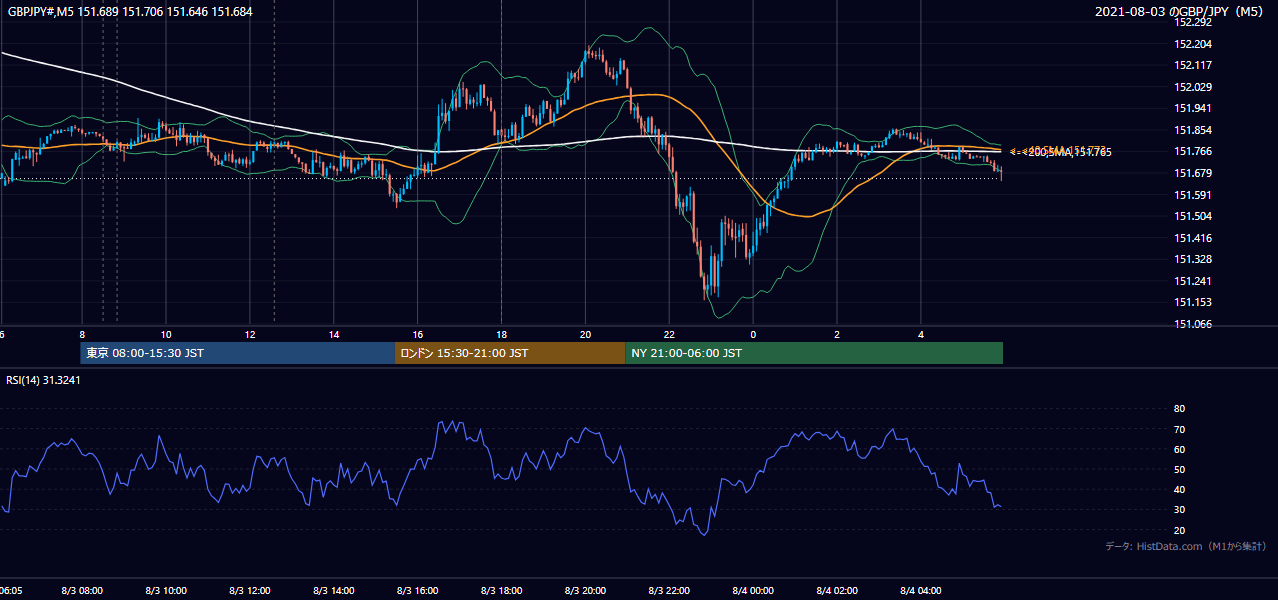Image resolution: width=1278 pixels, height=600 pixels.
Task: Click the 152.204 price axis label
Action: 1194,44
